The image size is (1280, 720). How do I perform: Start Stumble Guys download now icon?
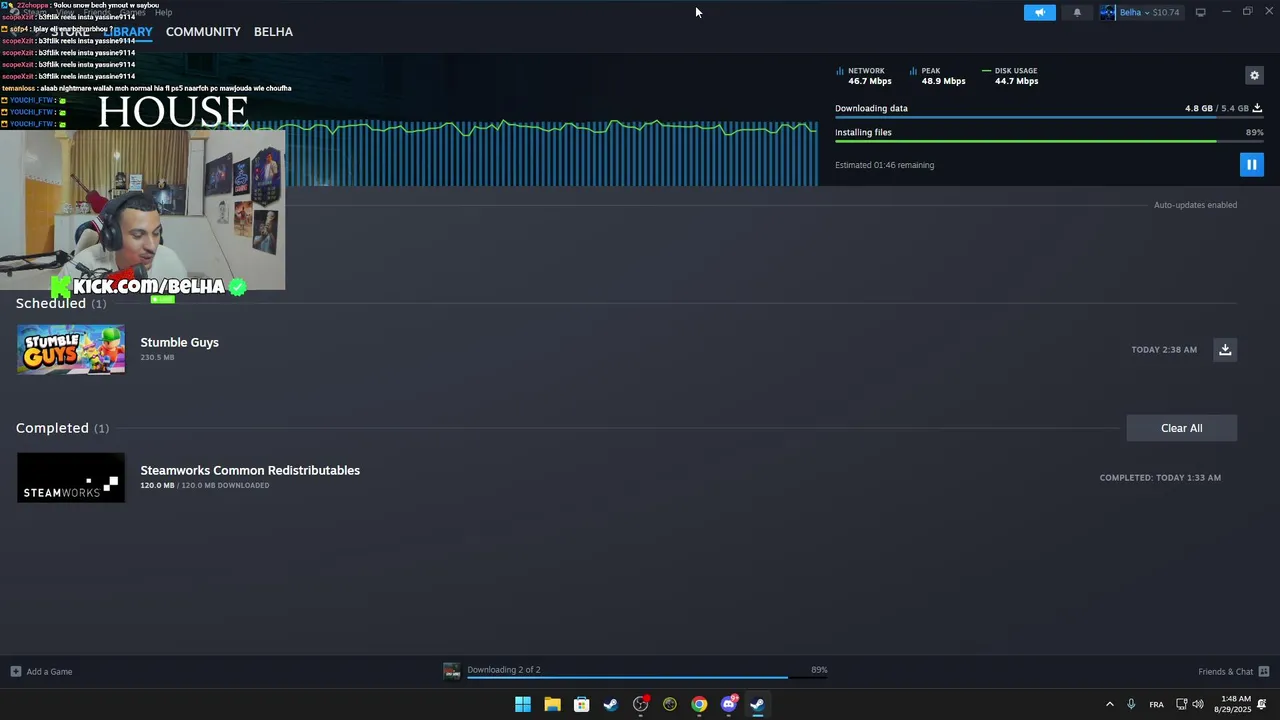1225,349
